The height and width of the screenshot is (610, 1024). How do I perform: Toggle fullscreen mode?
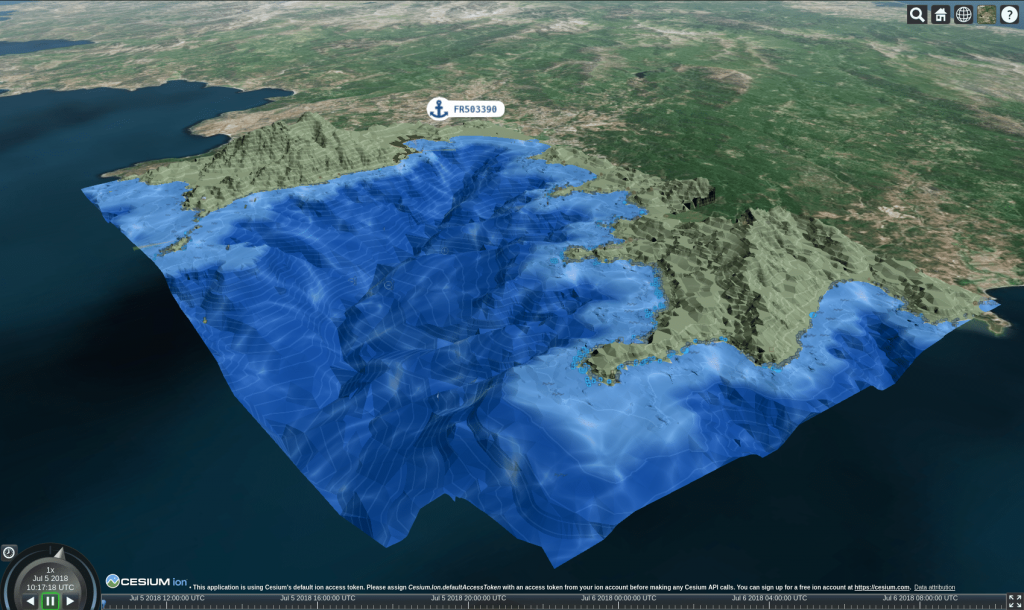[x=1015, y=600]
